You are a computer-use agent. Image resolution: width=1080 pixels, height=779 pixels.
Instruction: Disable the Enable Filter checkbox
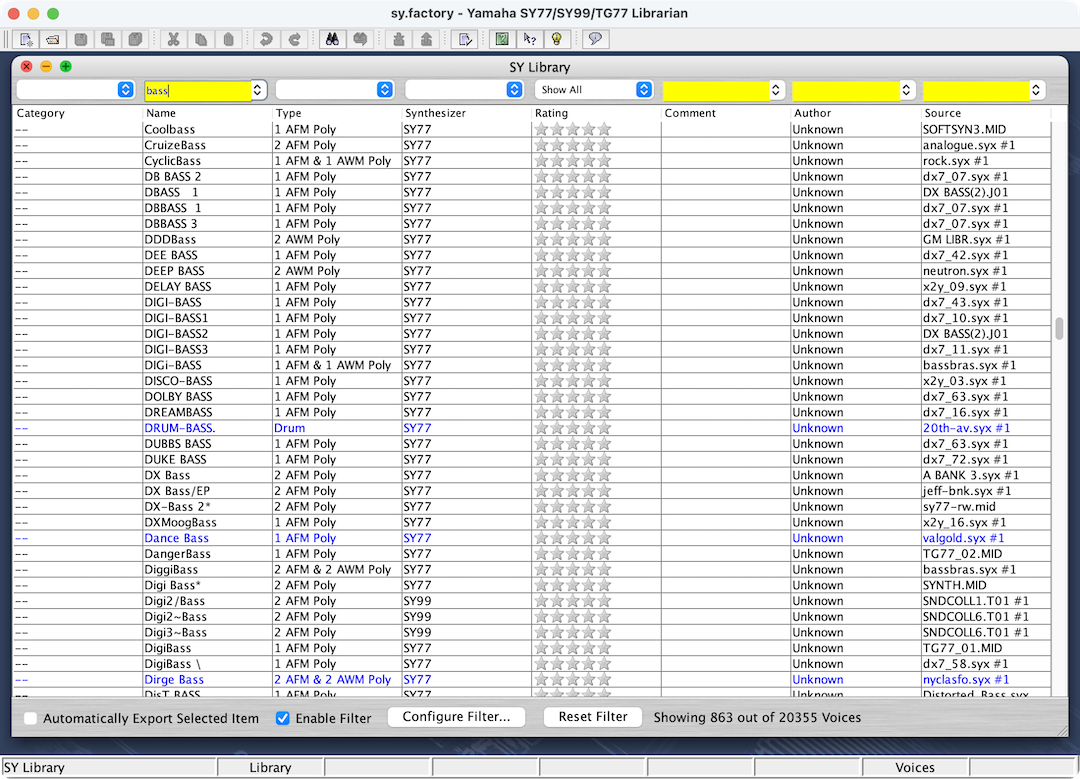[284, 718]
